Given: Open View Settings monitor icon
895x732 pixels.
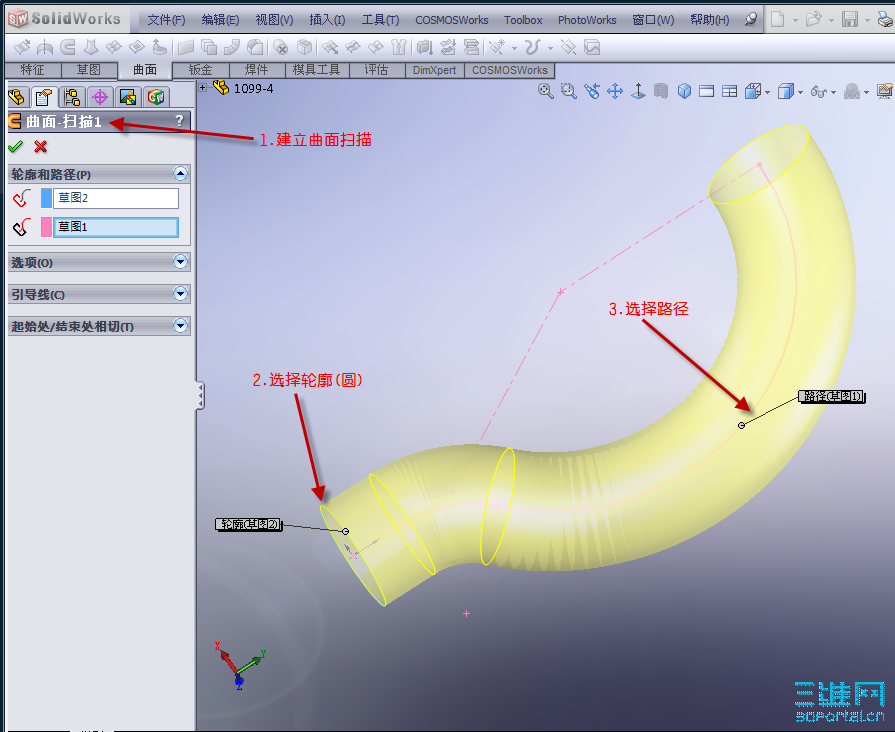Looking at the screenshot, I should [885, 91].
